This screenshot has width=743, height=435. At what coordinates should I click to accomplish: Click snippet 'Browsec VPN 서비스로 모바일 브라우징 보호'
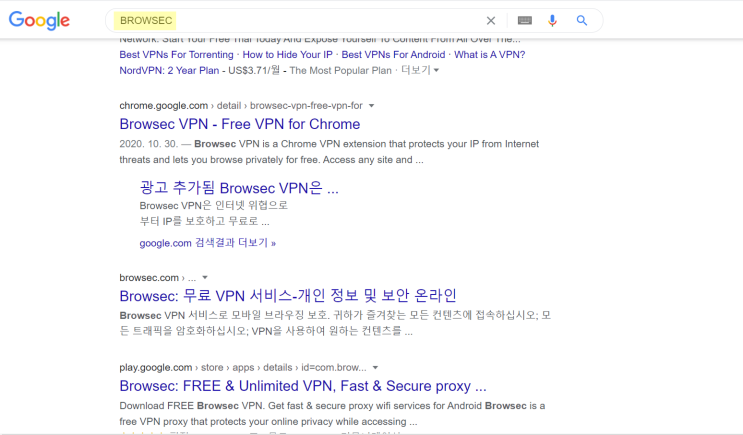224,315
